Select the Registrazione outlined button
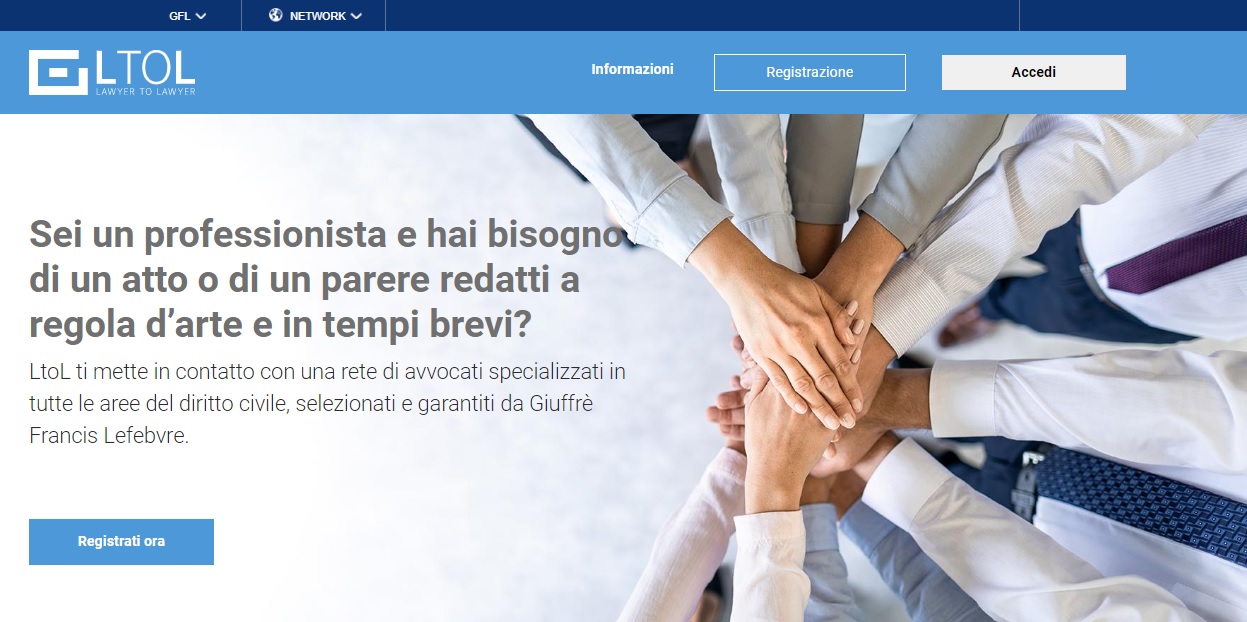The height and width of the screenshot is (622, 1247). point(810,72)
